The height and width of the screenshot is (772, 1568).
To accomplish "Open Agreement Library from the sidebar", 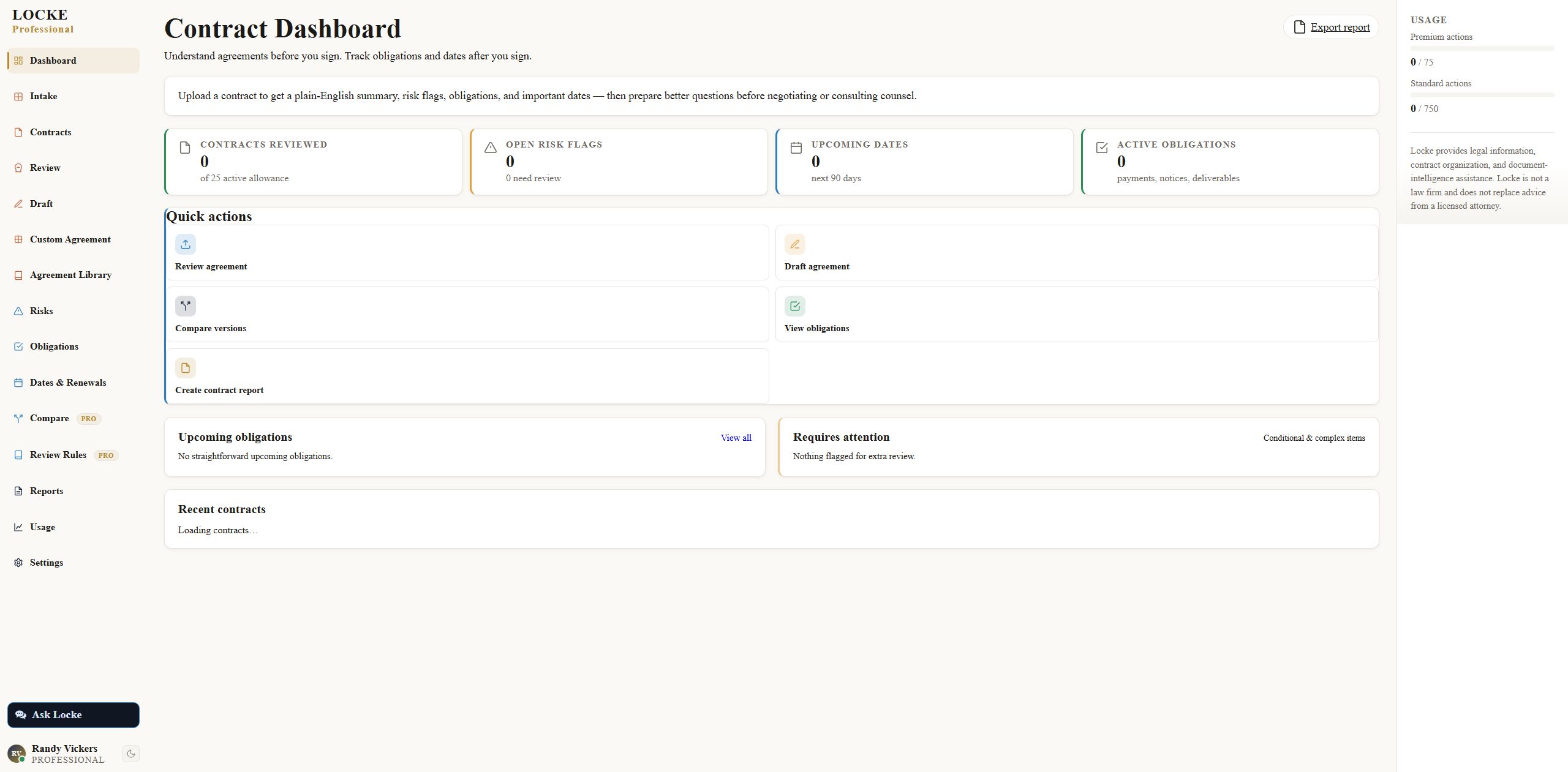I will [73, 275].
